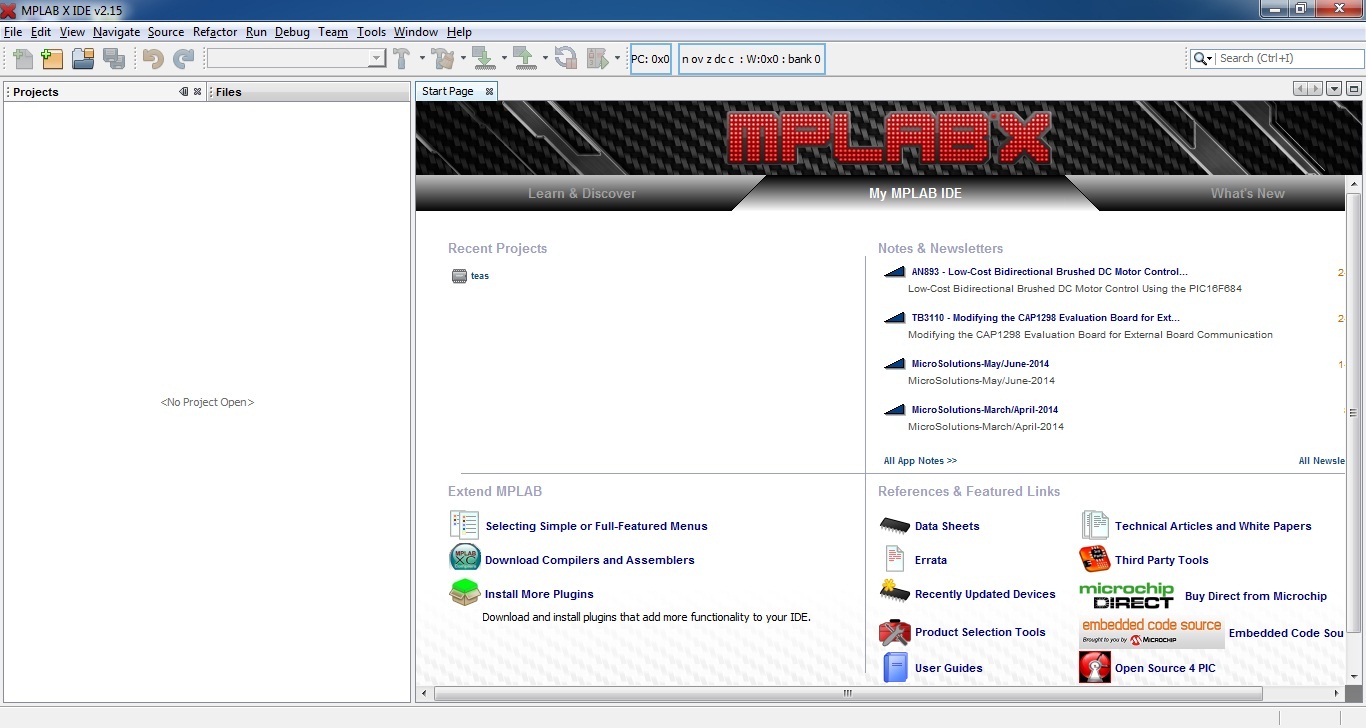
Task: Click the Open Project folder icon
Action: tap(83, 59)
